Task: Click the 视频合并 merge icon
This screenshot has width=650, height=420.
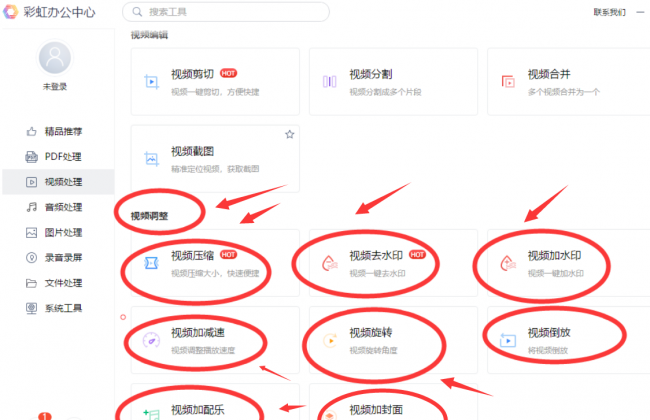Action: [508, 82]
